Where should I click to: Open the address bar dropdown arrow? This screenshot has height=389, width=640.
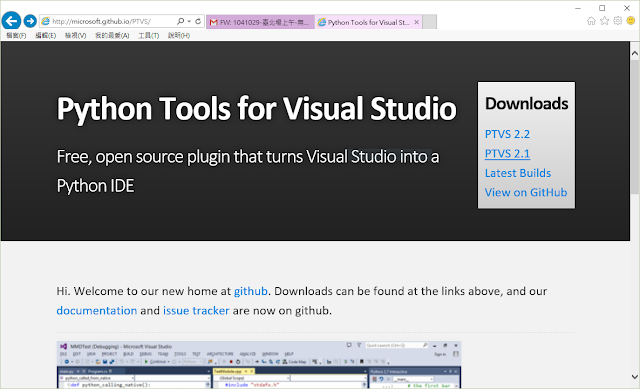189,21
